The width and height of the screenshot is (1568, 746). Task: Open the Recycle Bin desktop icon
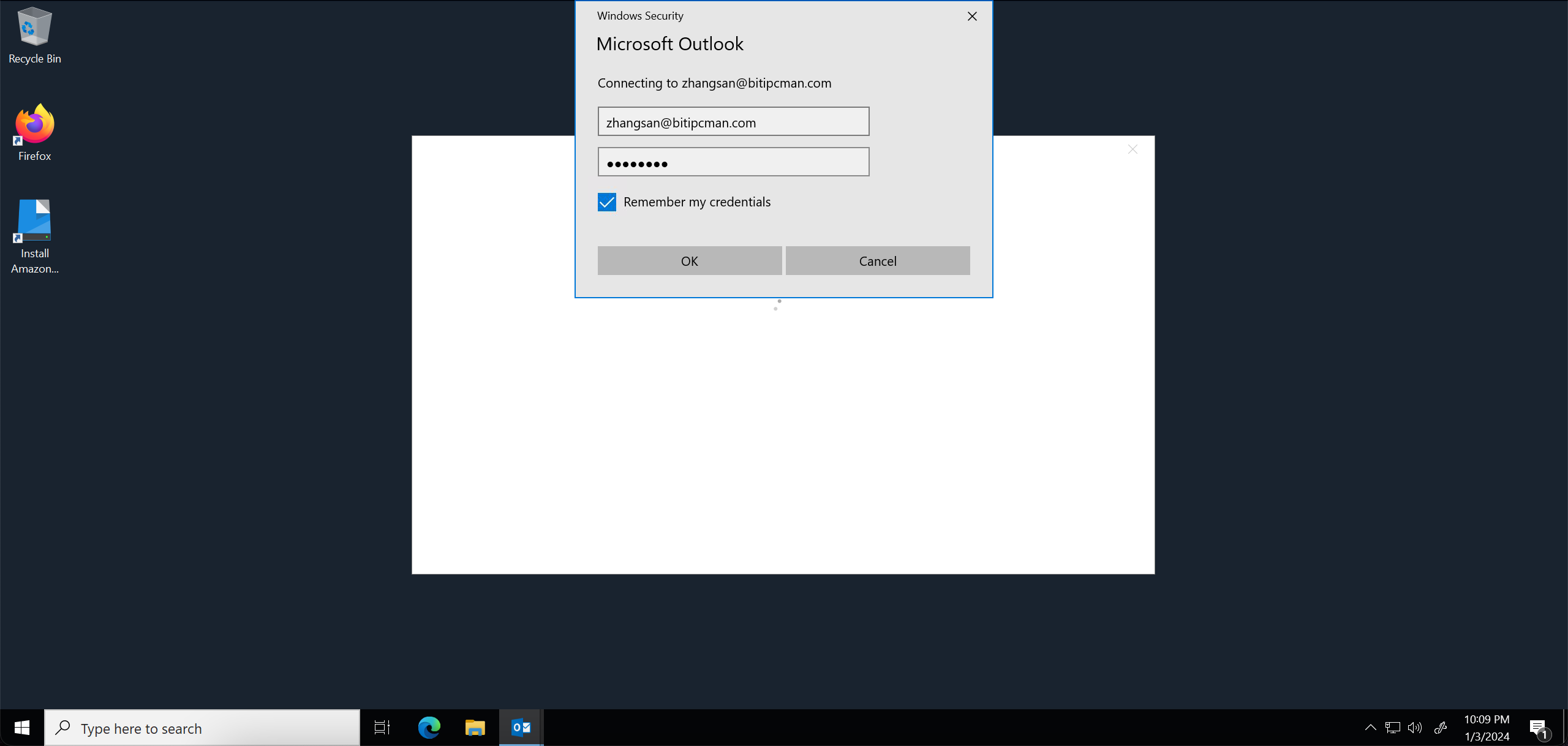point(34,36)
